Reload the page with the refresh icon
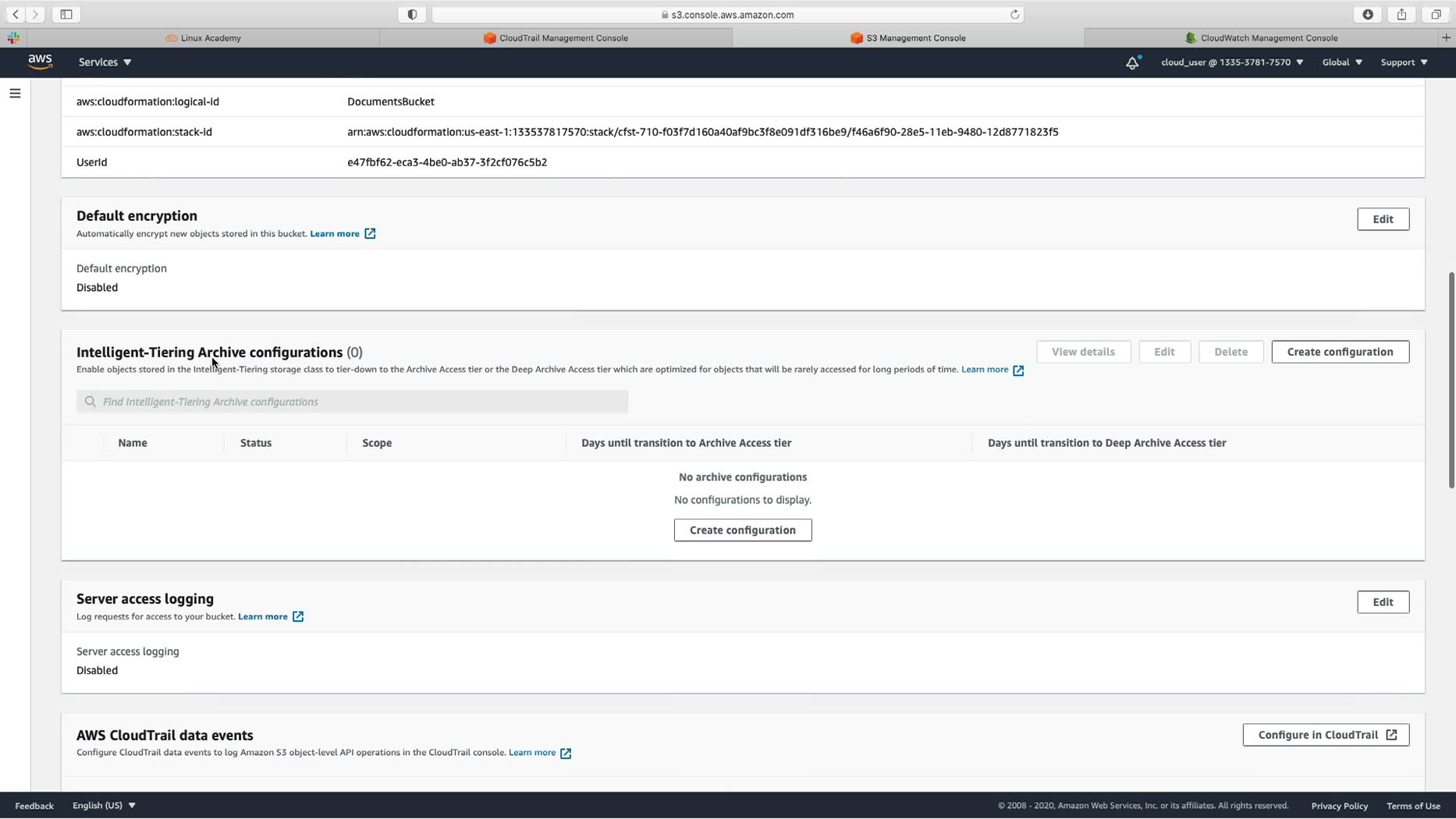This screenshot has width=1456, height=819. (x=1014, y=14)
